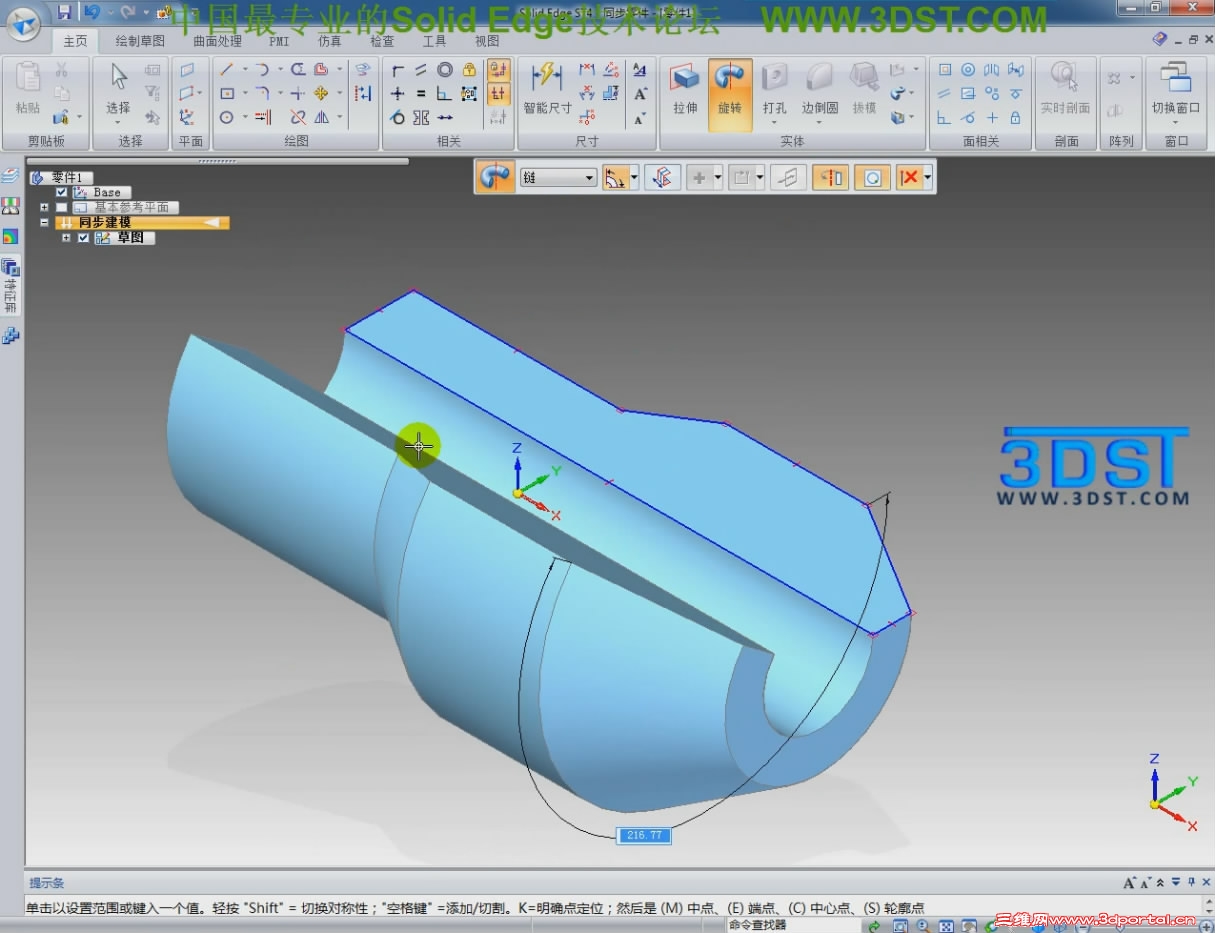Collapse the 同步建模 tree node
1215x933 pixels.
pos(45,222)
